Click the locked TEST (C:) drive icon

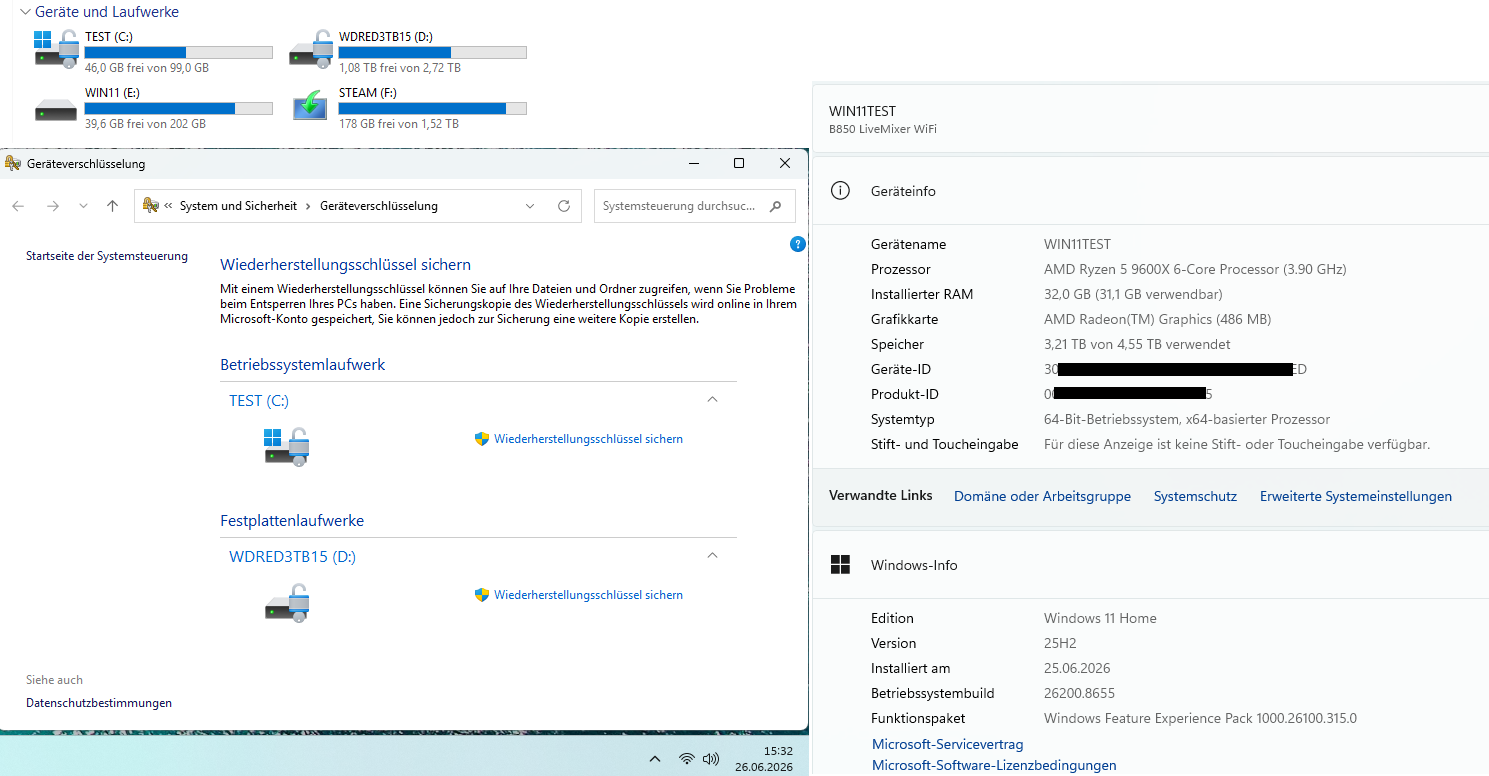tap(287, 446)
